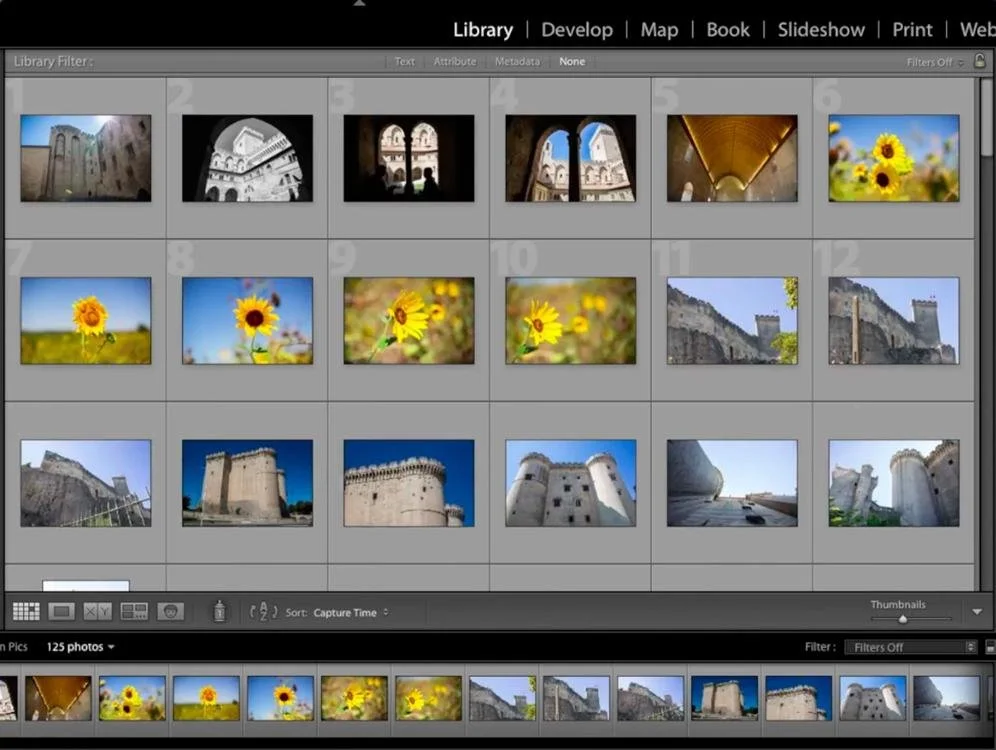Open the Print module

click(912, 30)
